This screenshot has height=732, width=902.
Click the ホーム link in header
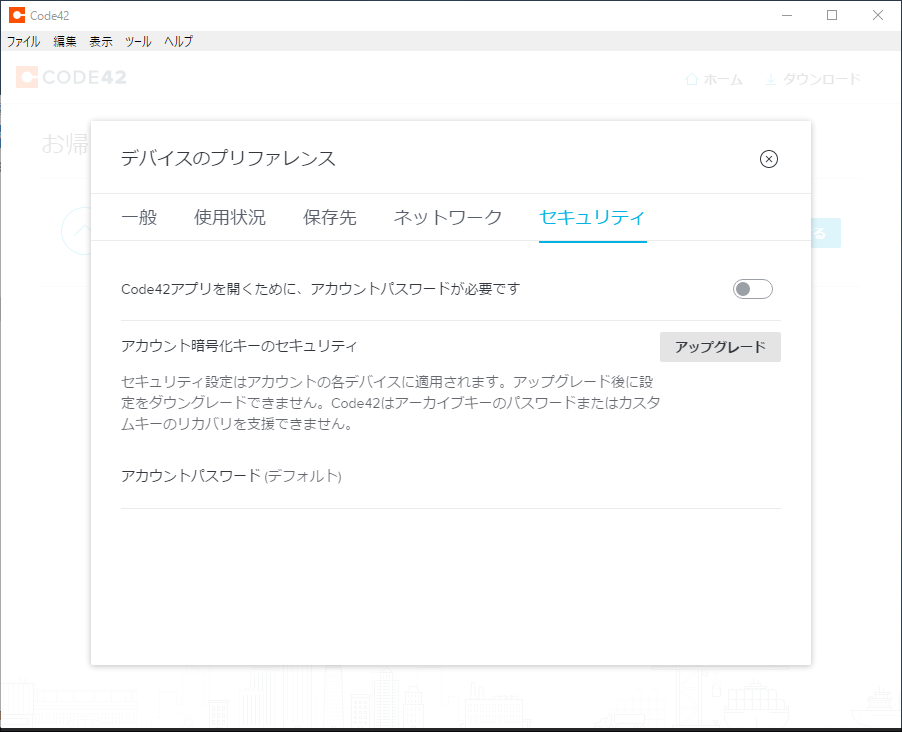(714, 79)
